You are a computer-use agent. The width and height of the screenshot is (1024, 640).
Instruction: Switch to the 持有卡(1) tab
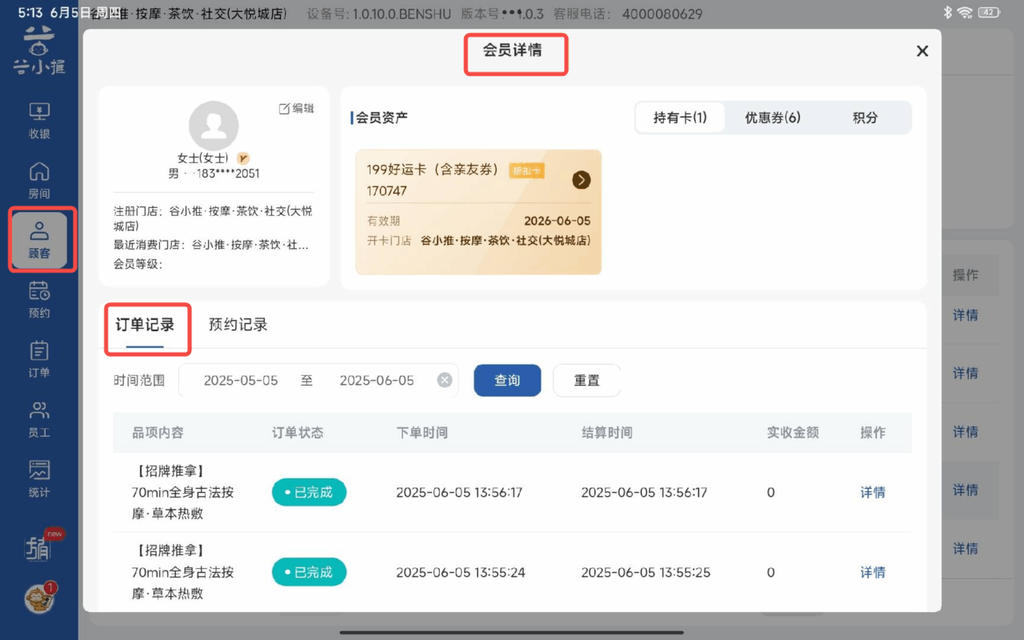coord(680,118)
